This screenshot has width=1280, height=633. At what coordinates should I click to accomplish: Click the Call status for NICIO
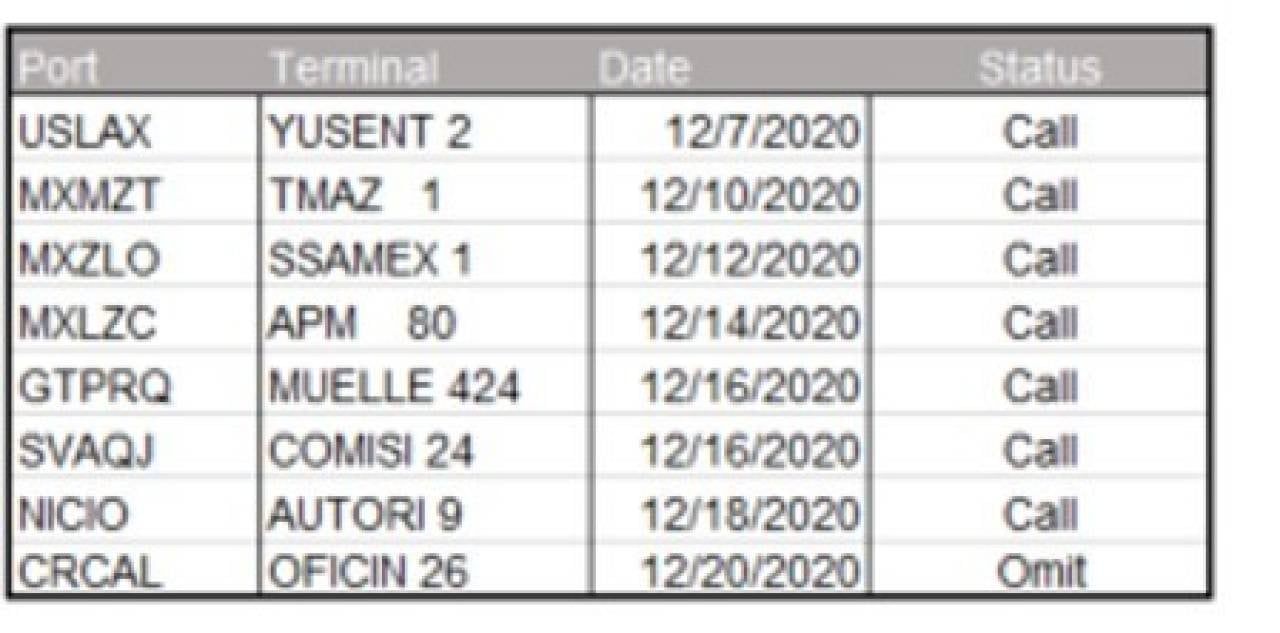1040,516
